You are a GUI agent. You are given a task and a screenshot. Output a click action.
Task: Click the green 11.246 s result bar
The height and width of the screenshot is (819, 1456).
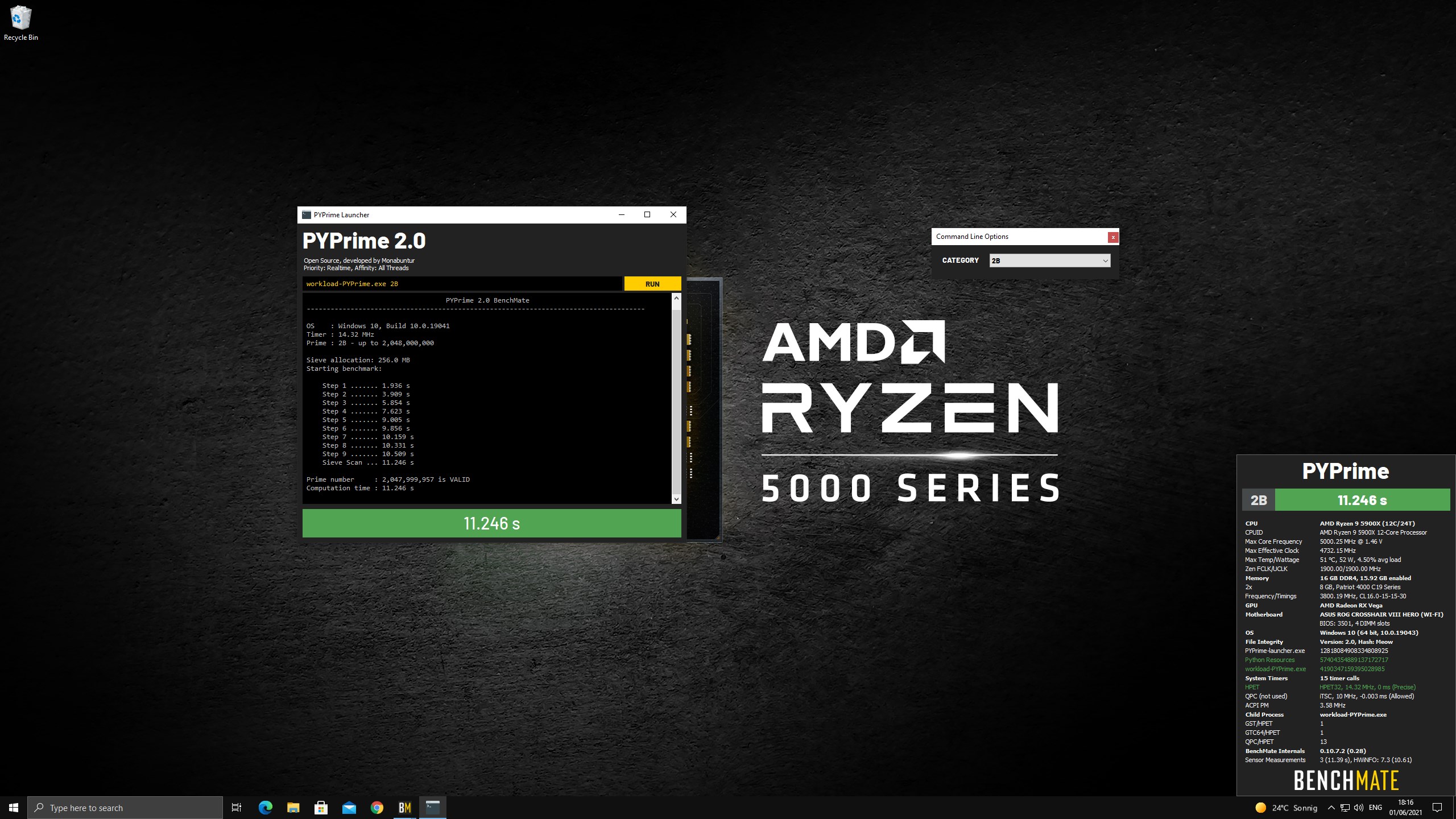pos(491,523)
